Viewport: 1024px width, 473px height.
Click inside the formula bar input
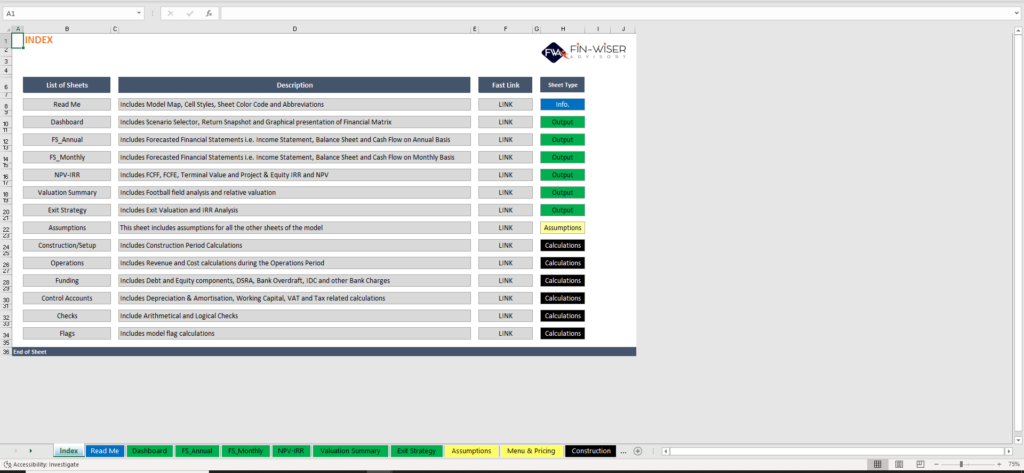[600, 13]
